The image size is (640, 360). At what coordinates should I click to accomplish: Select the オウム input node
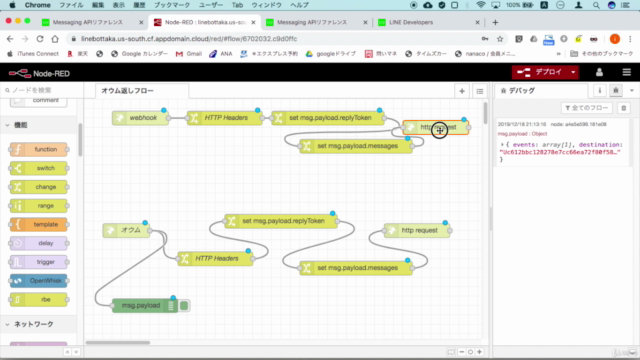click(x=127, y=230)
